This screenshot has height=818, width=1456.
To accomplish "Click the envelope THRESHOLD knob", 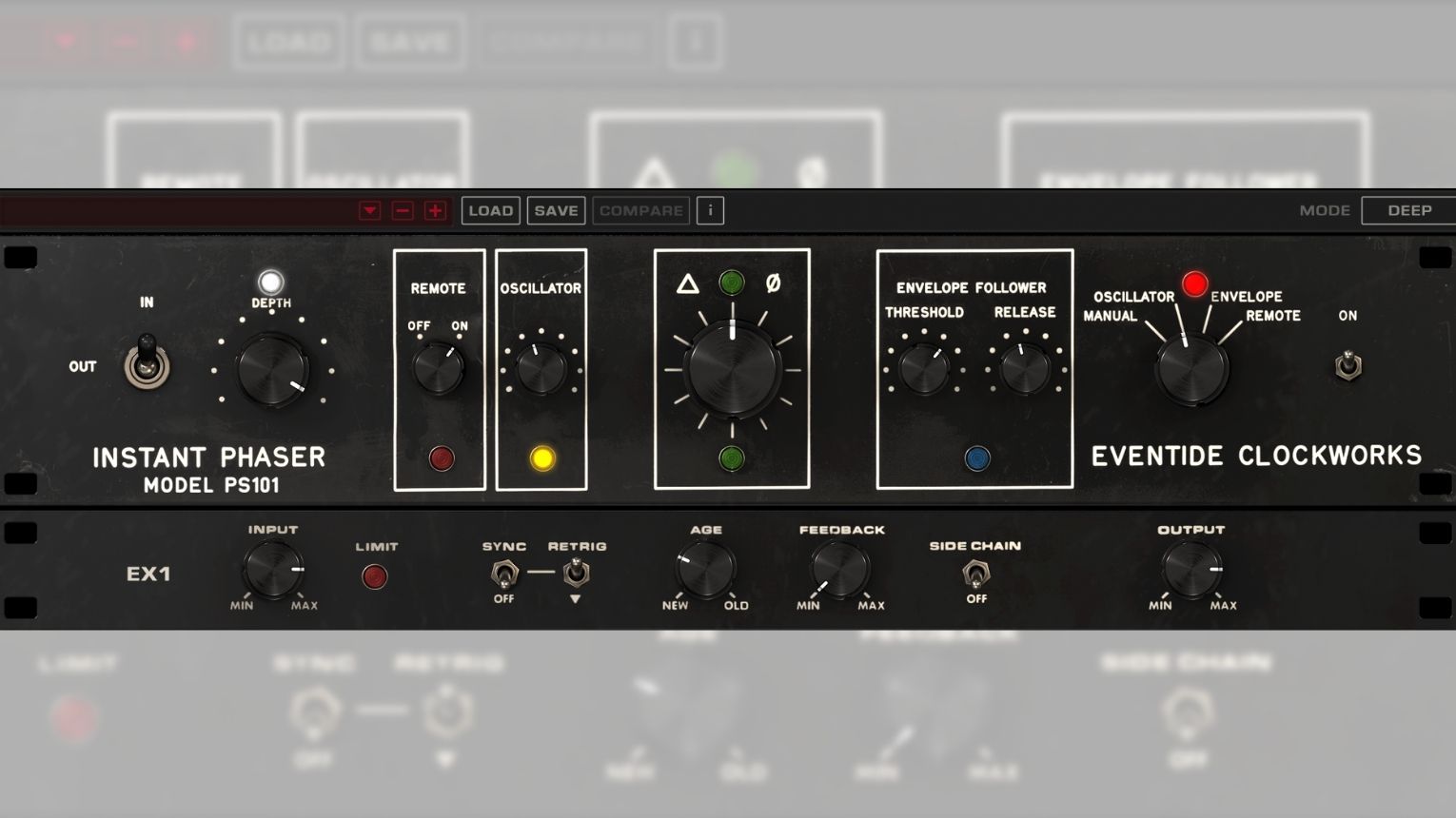I will pyautogui.click(x=924, y=369).
